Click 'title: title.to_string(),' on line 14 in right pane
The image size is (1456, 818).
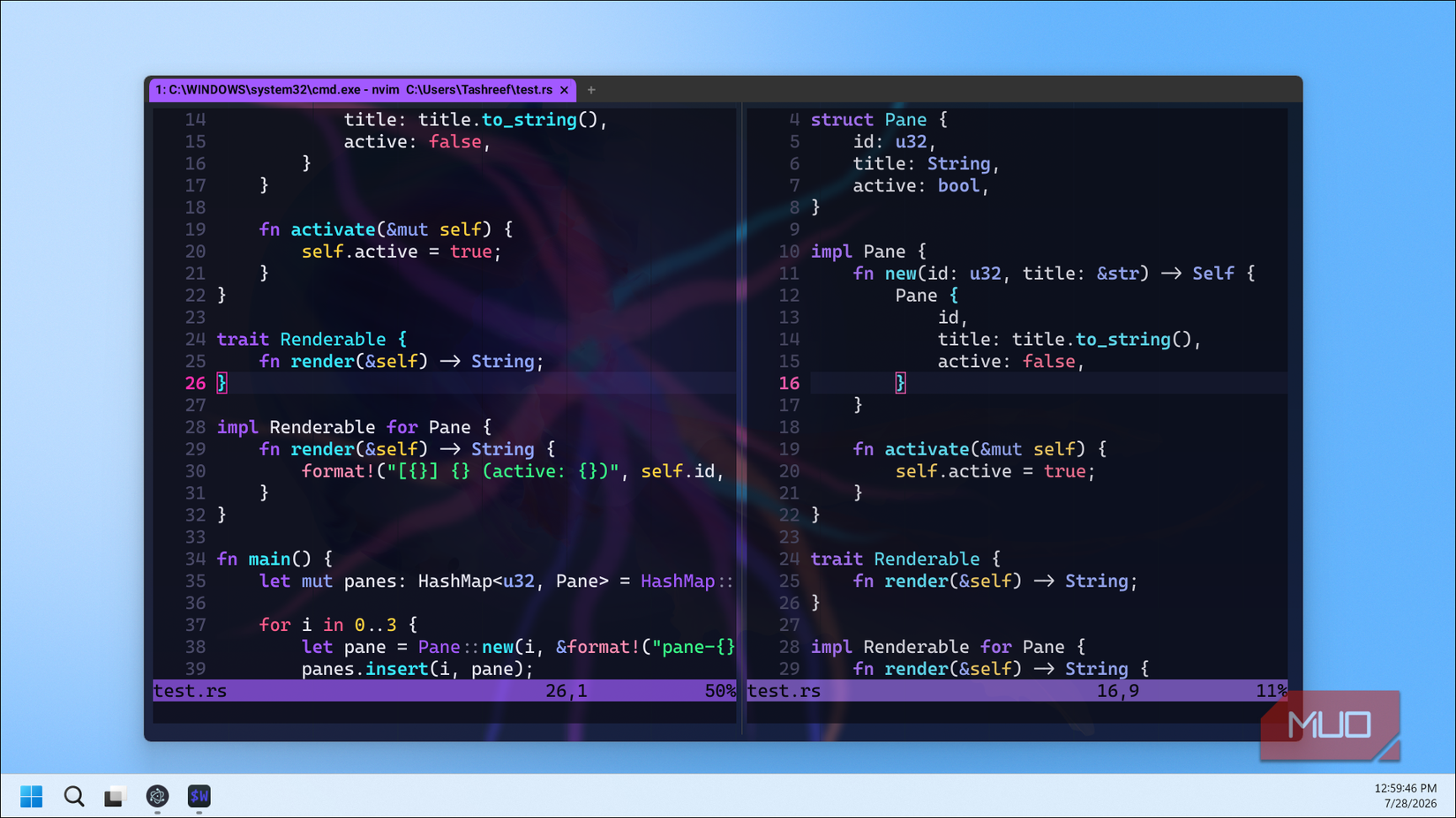[1069, 340]
